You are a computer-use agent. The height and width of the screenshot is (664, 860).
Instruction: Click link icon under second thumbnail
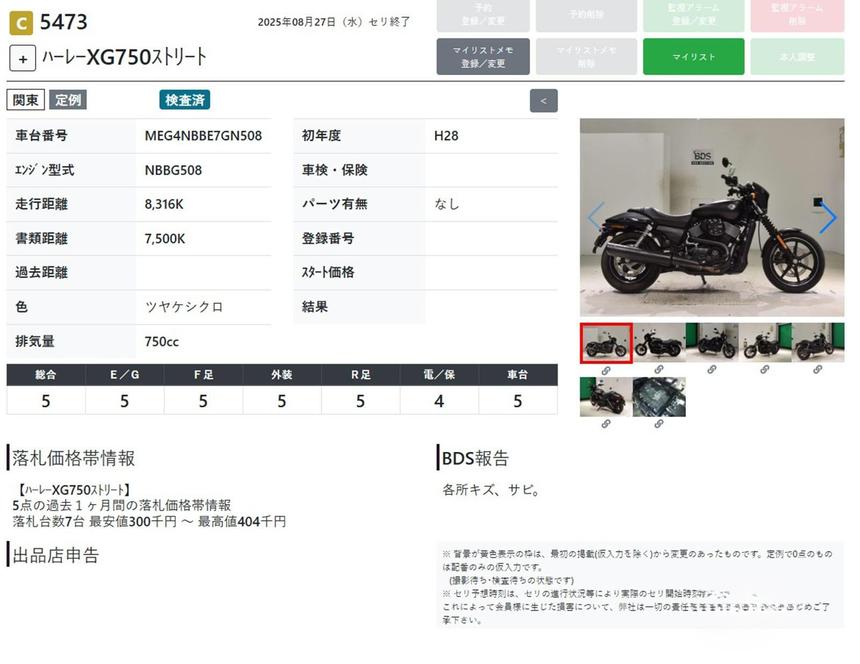(659, 369)
